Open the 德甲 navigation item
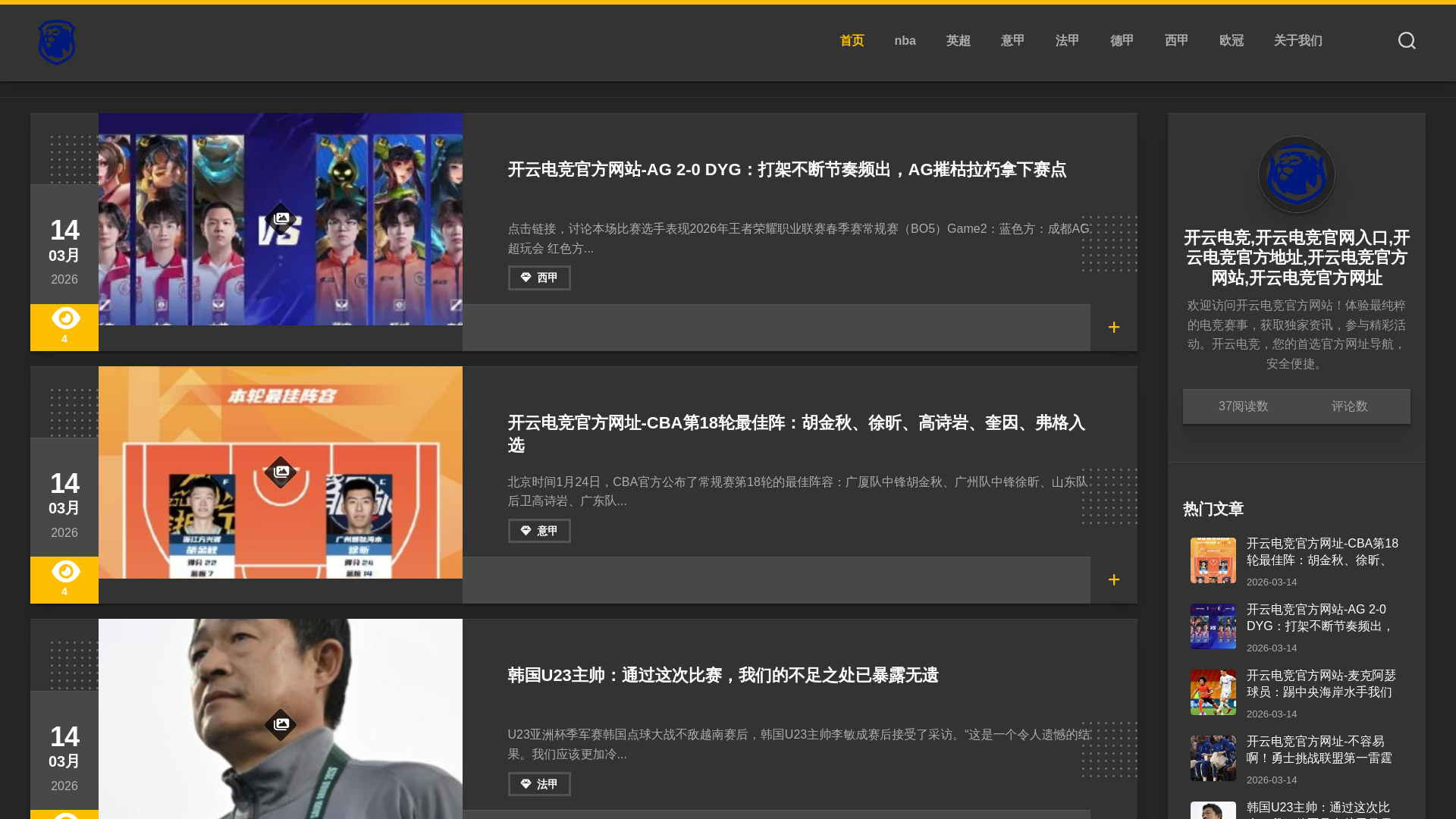The width and height of the screenshot is (1456, 819). point(1122,41)
